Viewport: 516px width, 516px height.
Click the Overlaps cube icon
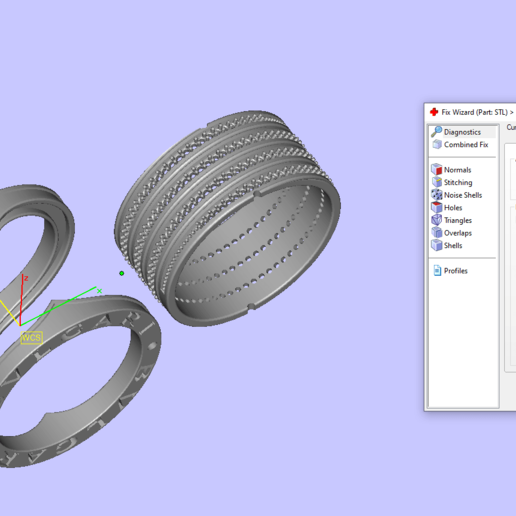437,233
